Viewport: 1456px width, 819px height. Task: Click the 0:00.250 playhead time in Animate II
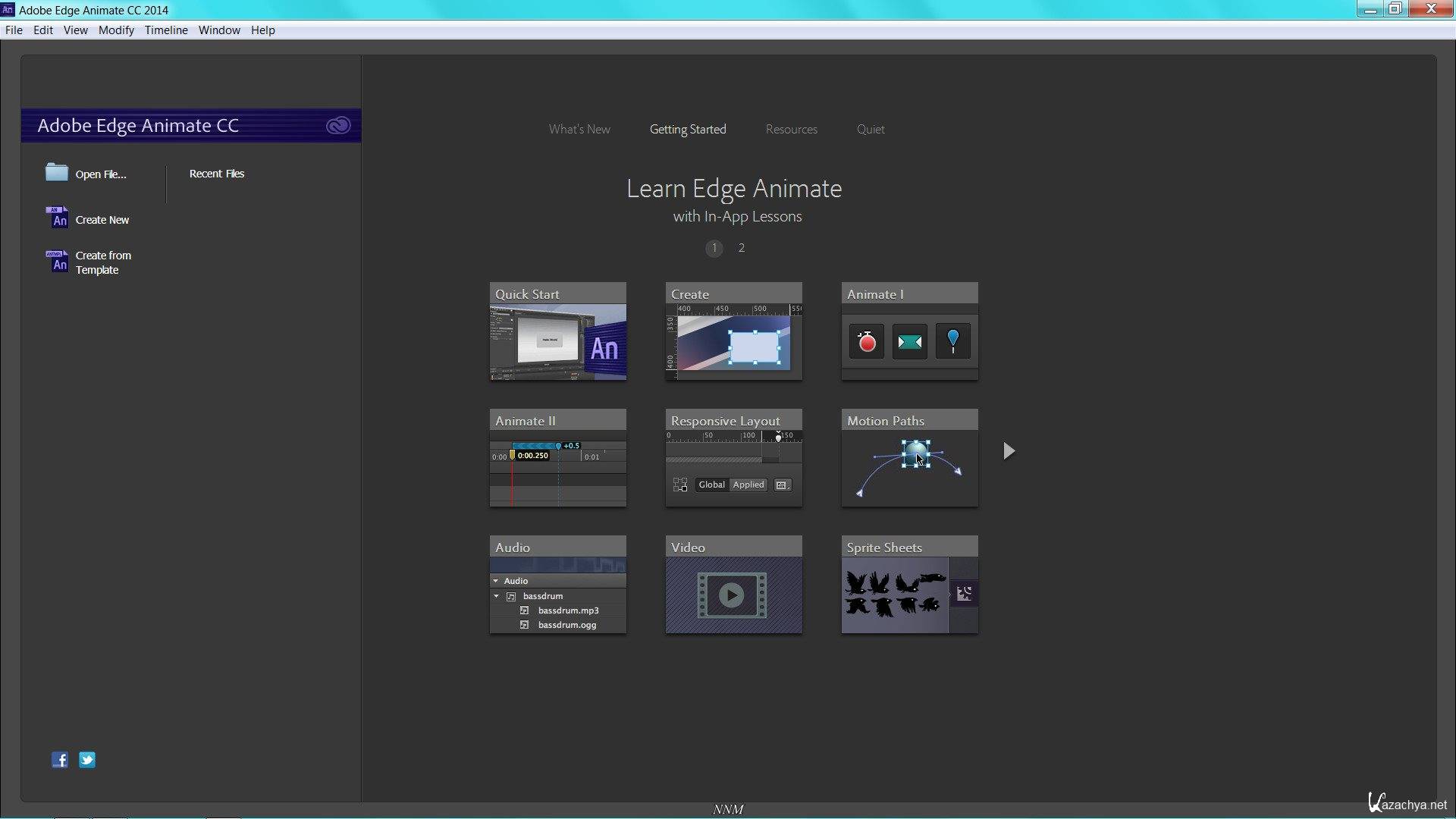pos(532,456)
